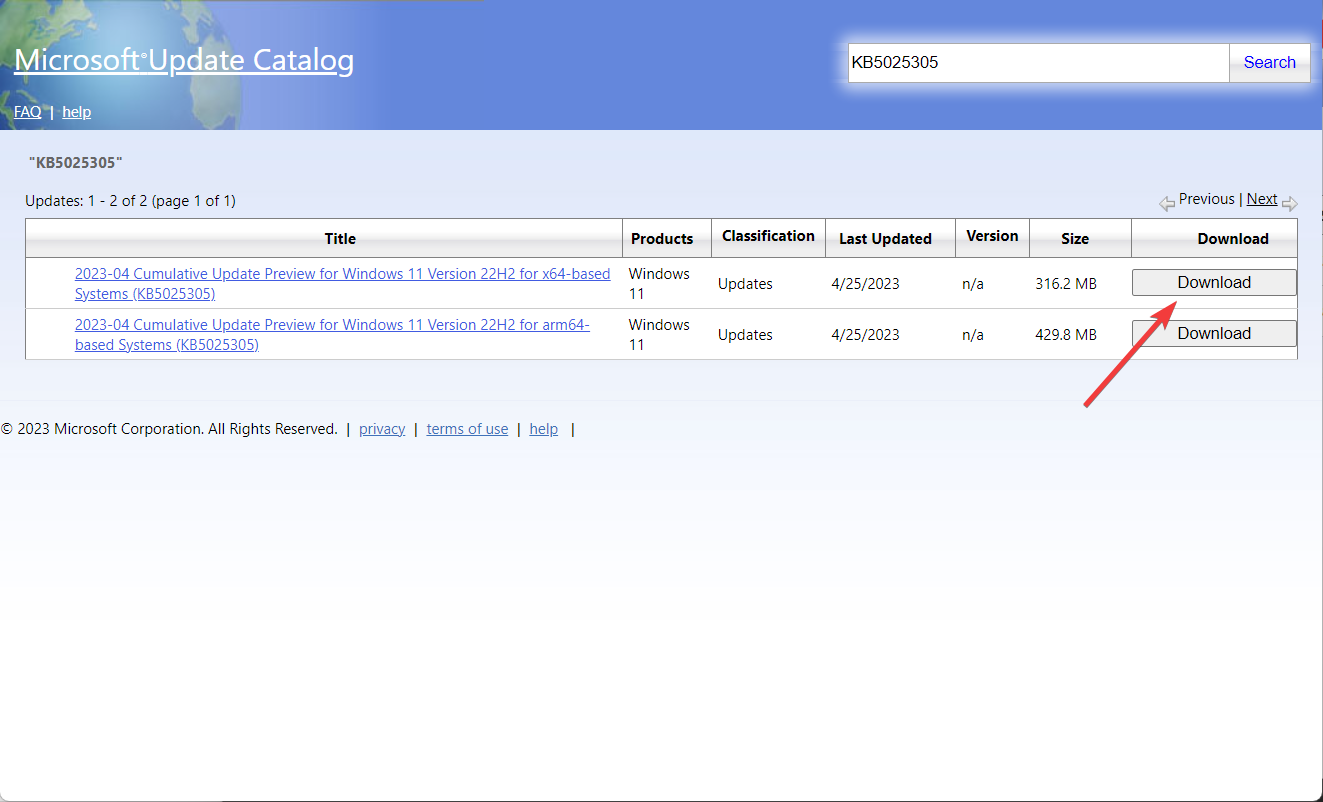Click the Next page arrow icon
Screen dimensions: 1323x802
click(1289, 204)
